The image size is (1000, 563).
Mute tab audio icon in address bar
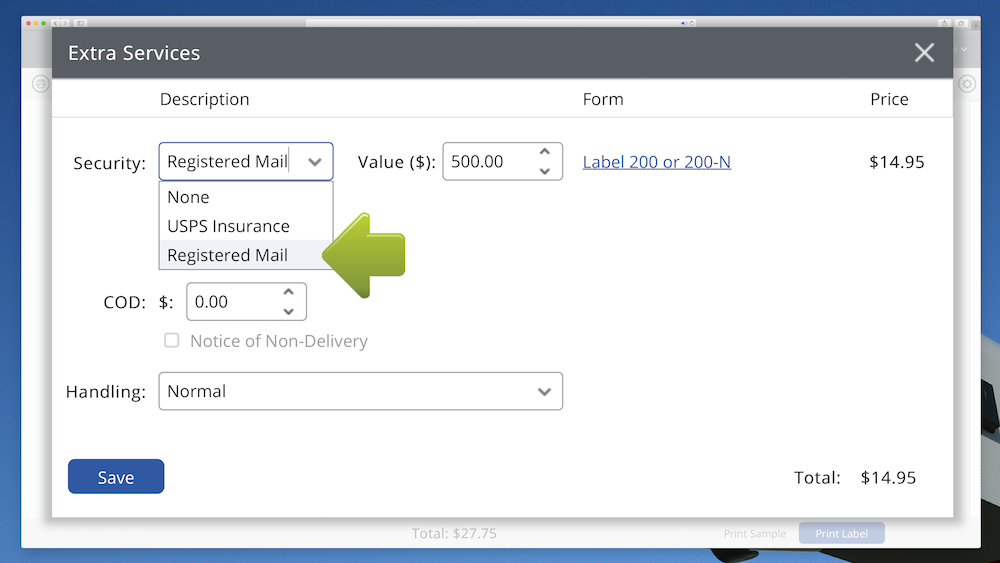pyautogui.click(x=683, y=23)
